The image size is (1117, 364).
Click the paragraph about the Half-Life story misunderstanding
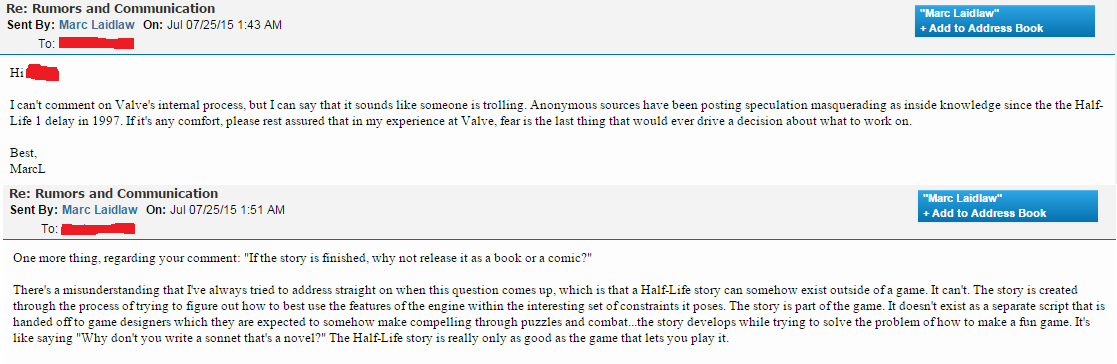[558, 314]
